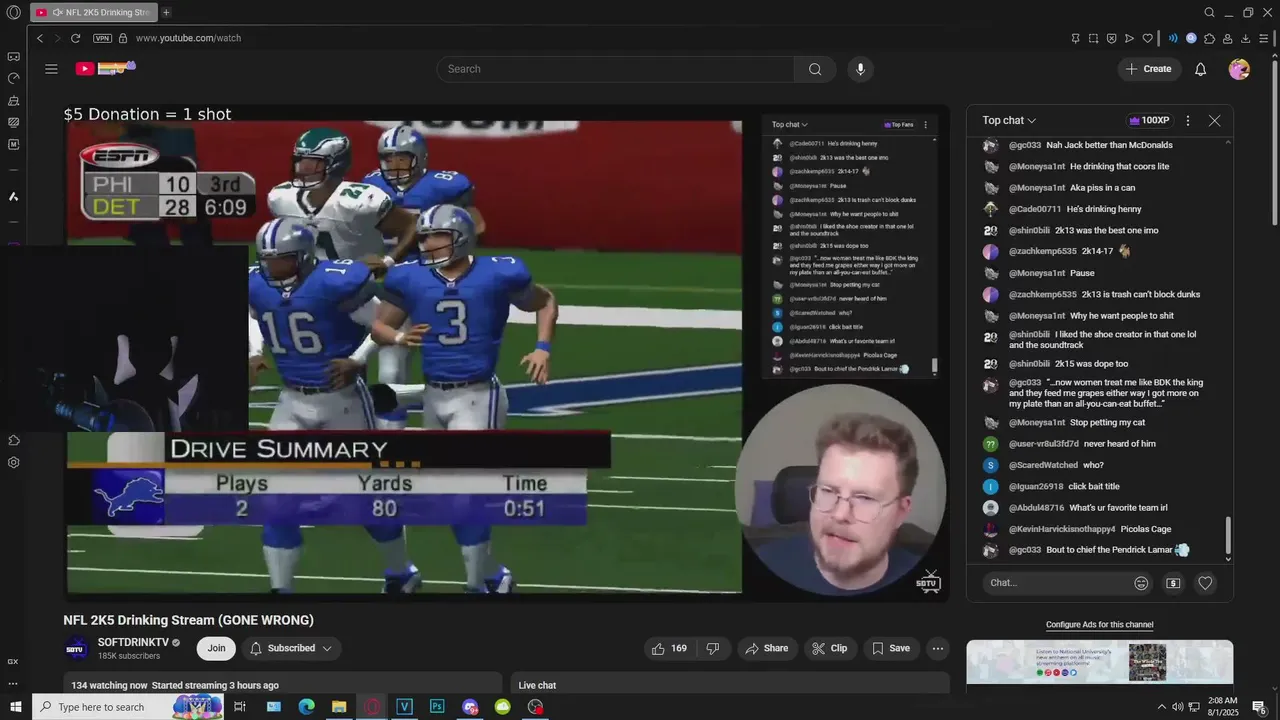Screen dimensions: 1280x720
Task: Open 100XP channel points badge
Action: point(1149,120)
